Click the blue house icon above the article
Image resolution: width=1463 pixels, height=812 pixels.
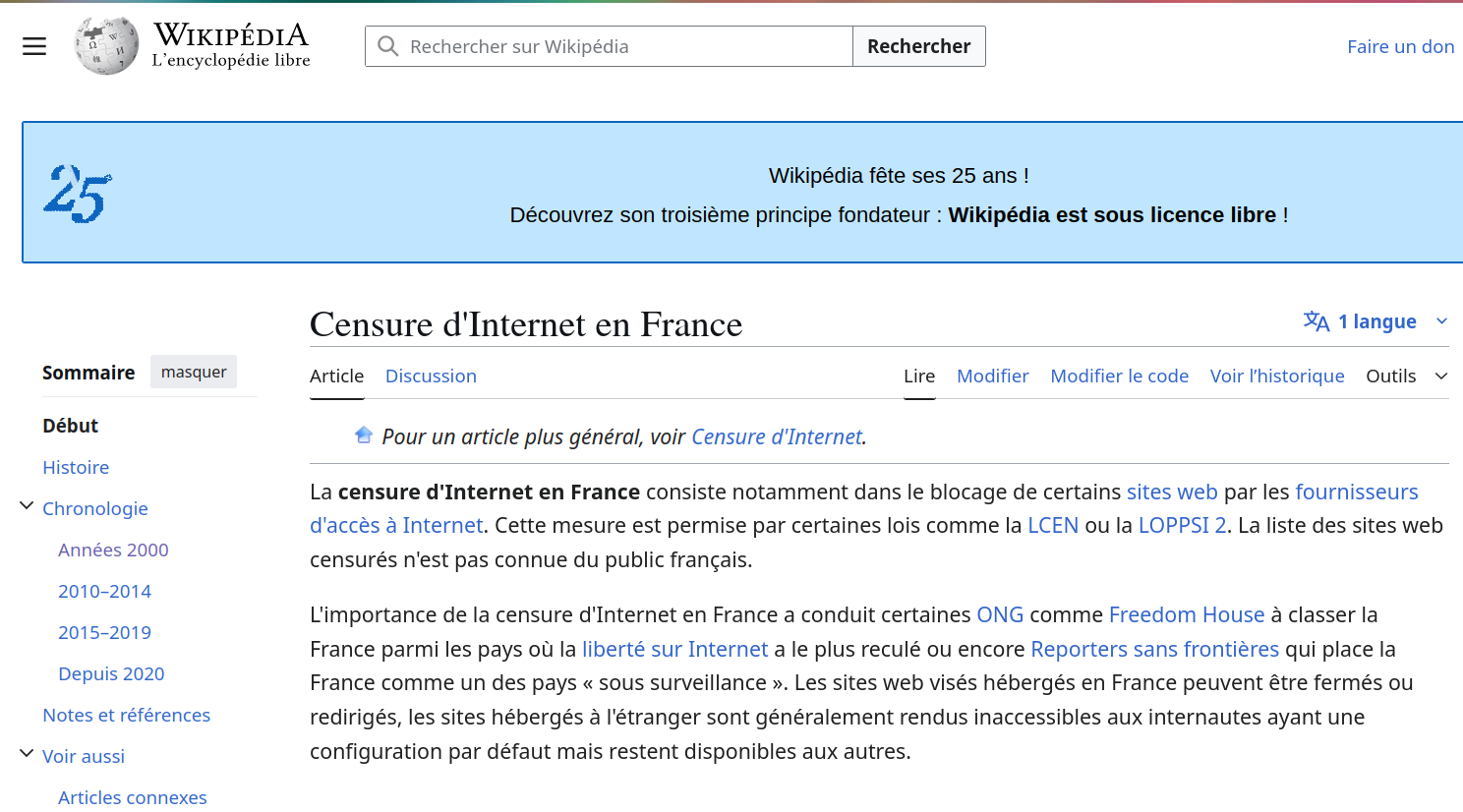tap(363, 434)
